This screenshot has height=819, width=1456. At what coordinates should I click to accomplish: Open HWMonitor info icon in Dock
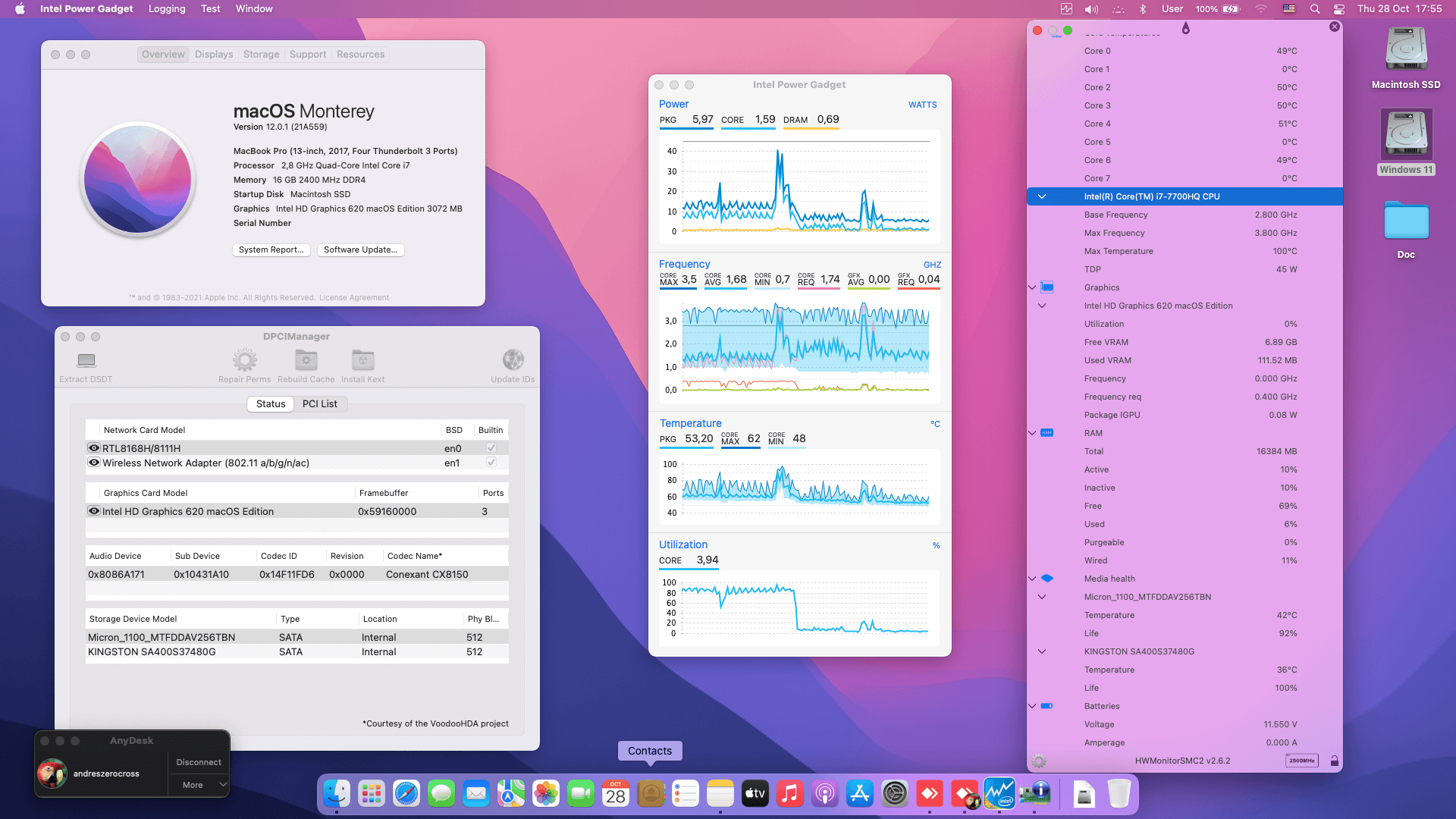pyautogui.click(x=1034, y=794)
